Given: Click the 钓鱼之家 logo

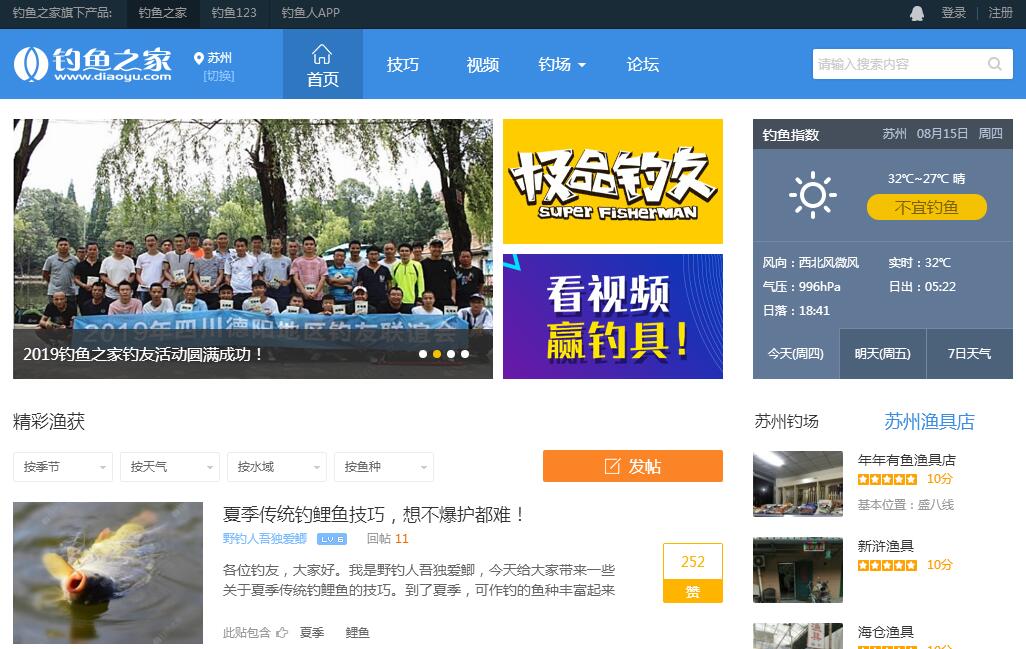Looking at the screenshot, I should (93, 64).
